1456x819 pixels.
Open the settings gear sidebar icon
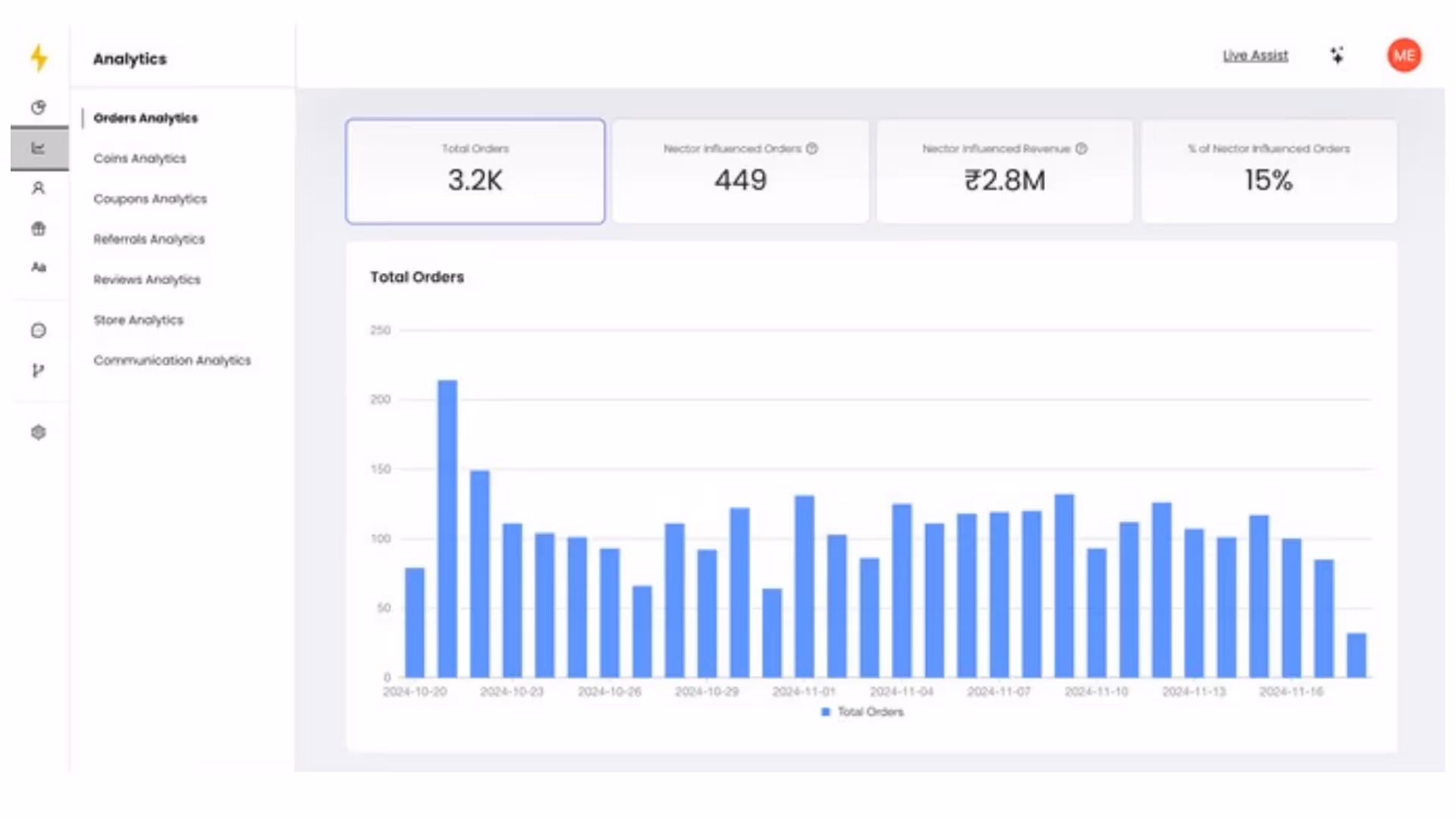39,432
